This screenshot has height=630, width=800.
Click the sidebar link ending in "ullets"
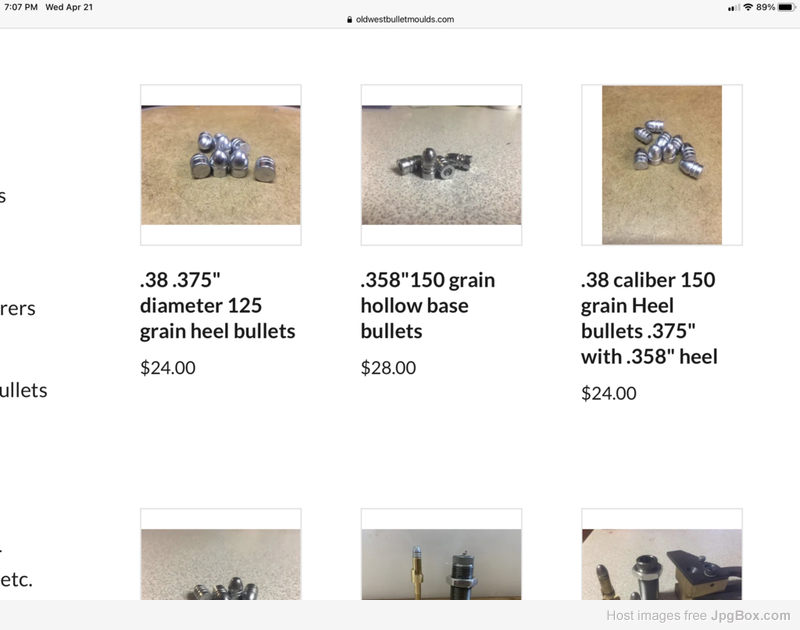[x=23, y=390]
